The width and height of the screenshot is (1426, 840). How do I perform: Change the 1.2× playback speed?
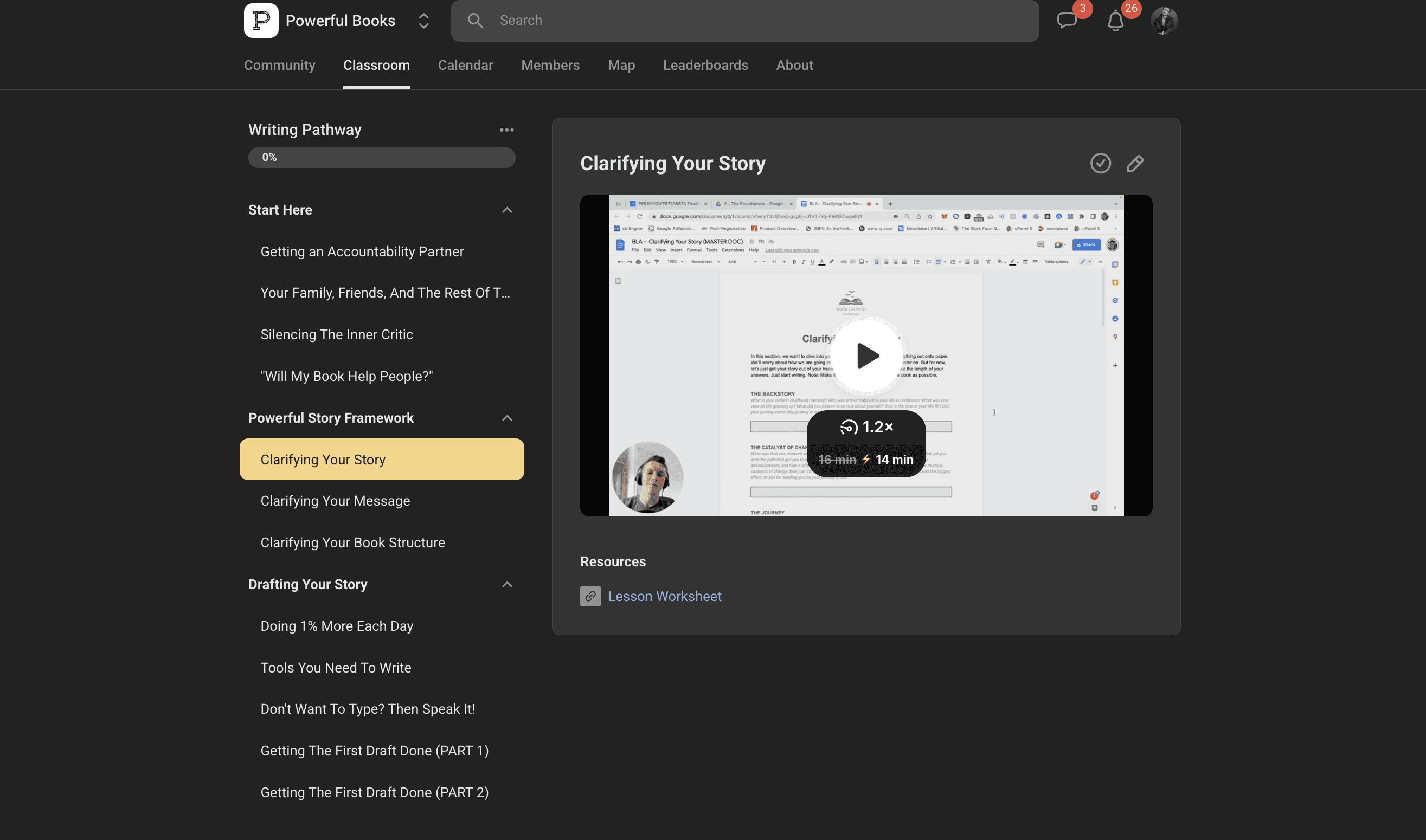(866, 428)
